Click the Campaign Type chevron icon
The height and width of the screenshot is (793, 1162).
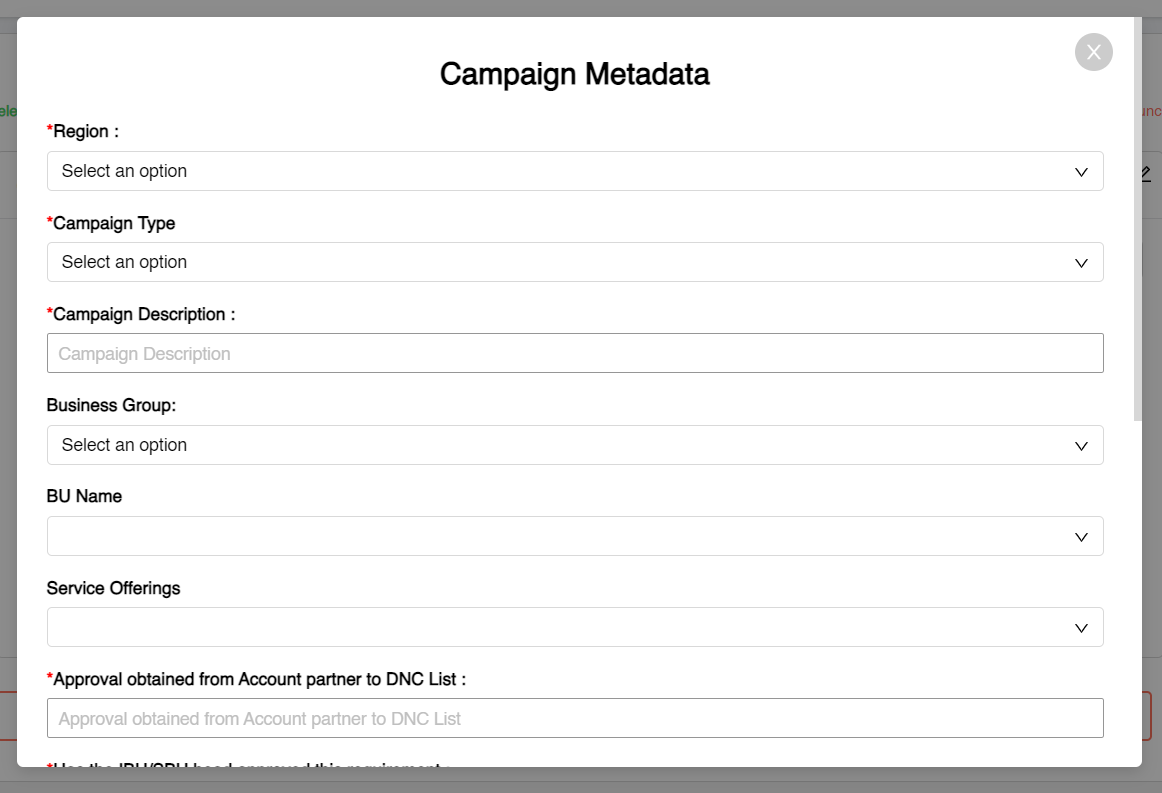click(1081, 262)
